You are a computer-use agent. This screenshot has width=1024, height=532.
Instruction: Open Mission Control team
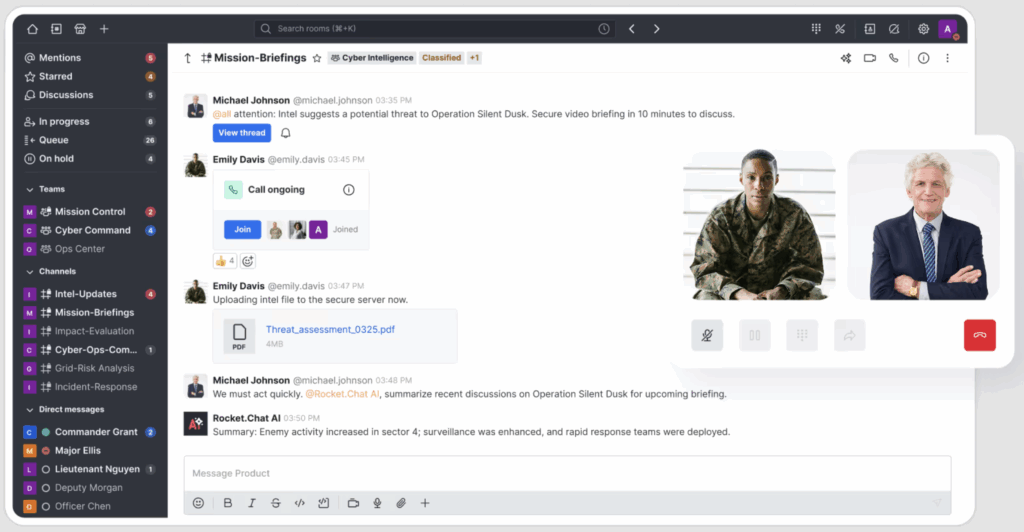[x=90, y=212]
